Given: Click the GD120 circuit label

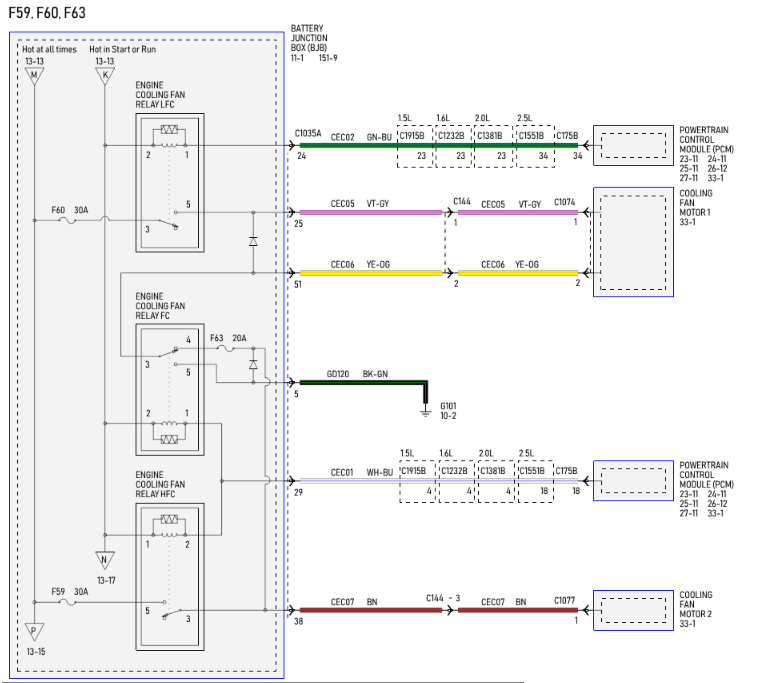Looking at the screenshot, I should point(338,374).
